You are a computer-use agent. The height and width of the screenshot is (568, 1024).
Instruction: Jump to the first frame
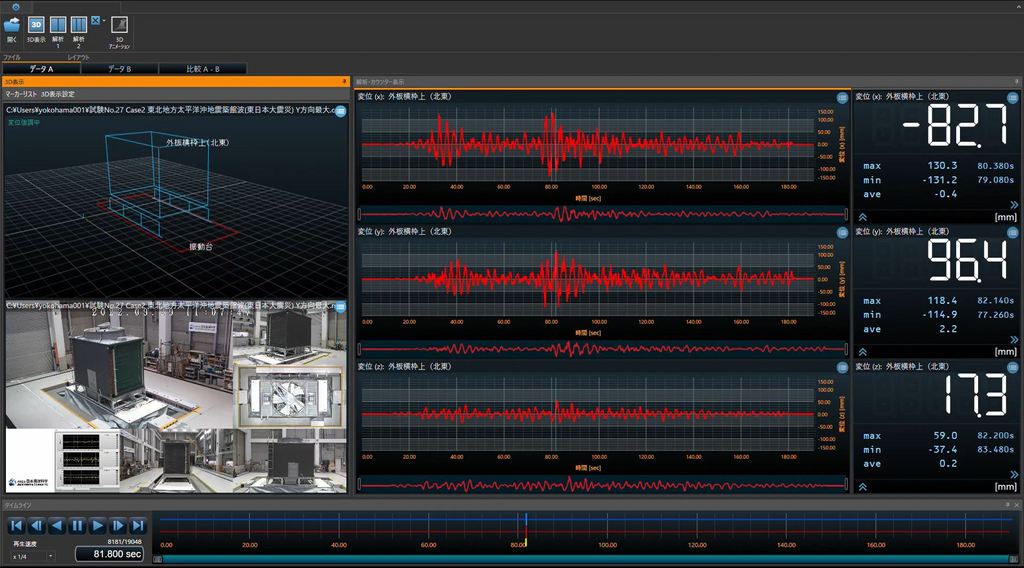point(17,526)
